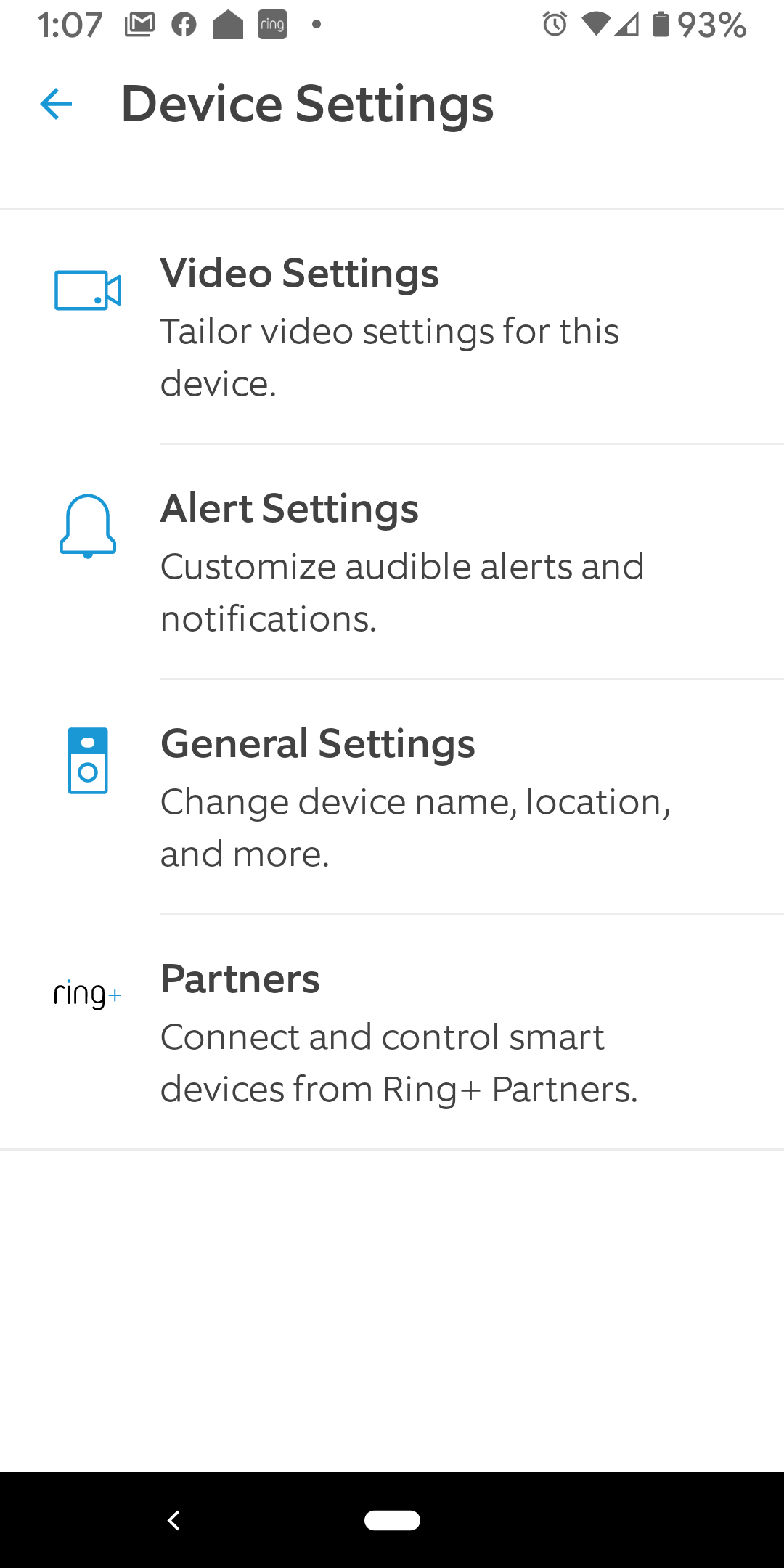Viewport: 784px width, 1568px height.
Task: Tap the battery indicator icon
Action: pos(662,24)
